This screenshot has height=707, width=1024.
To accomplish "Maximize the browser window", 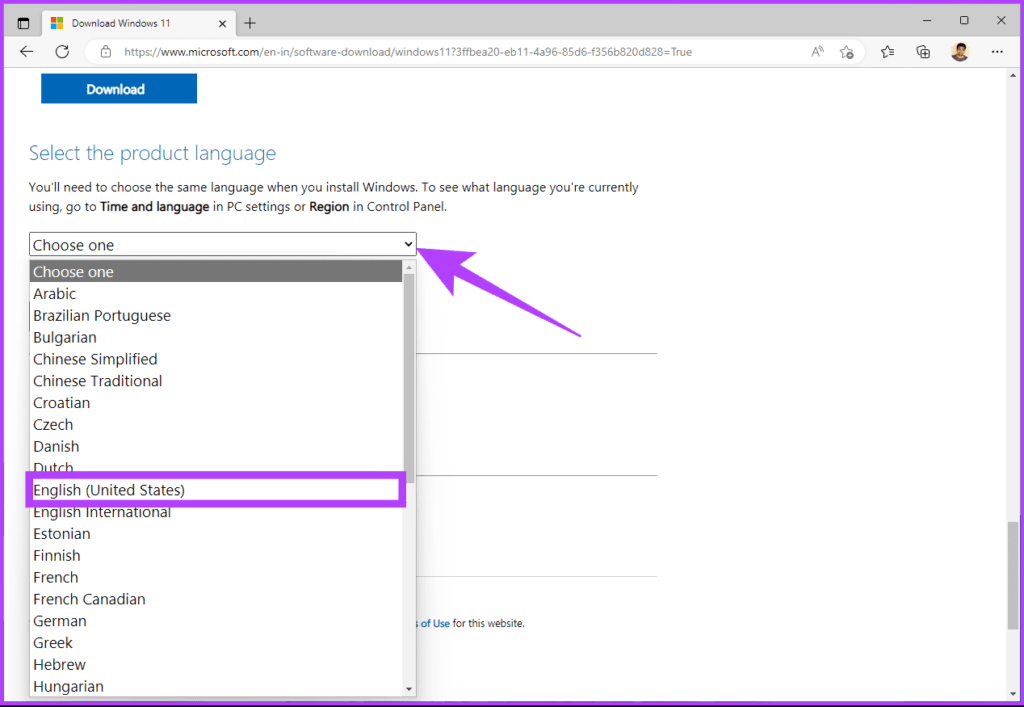I will (x=964, y=21).
